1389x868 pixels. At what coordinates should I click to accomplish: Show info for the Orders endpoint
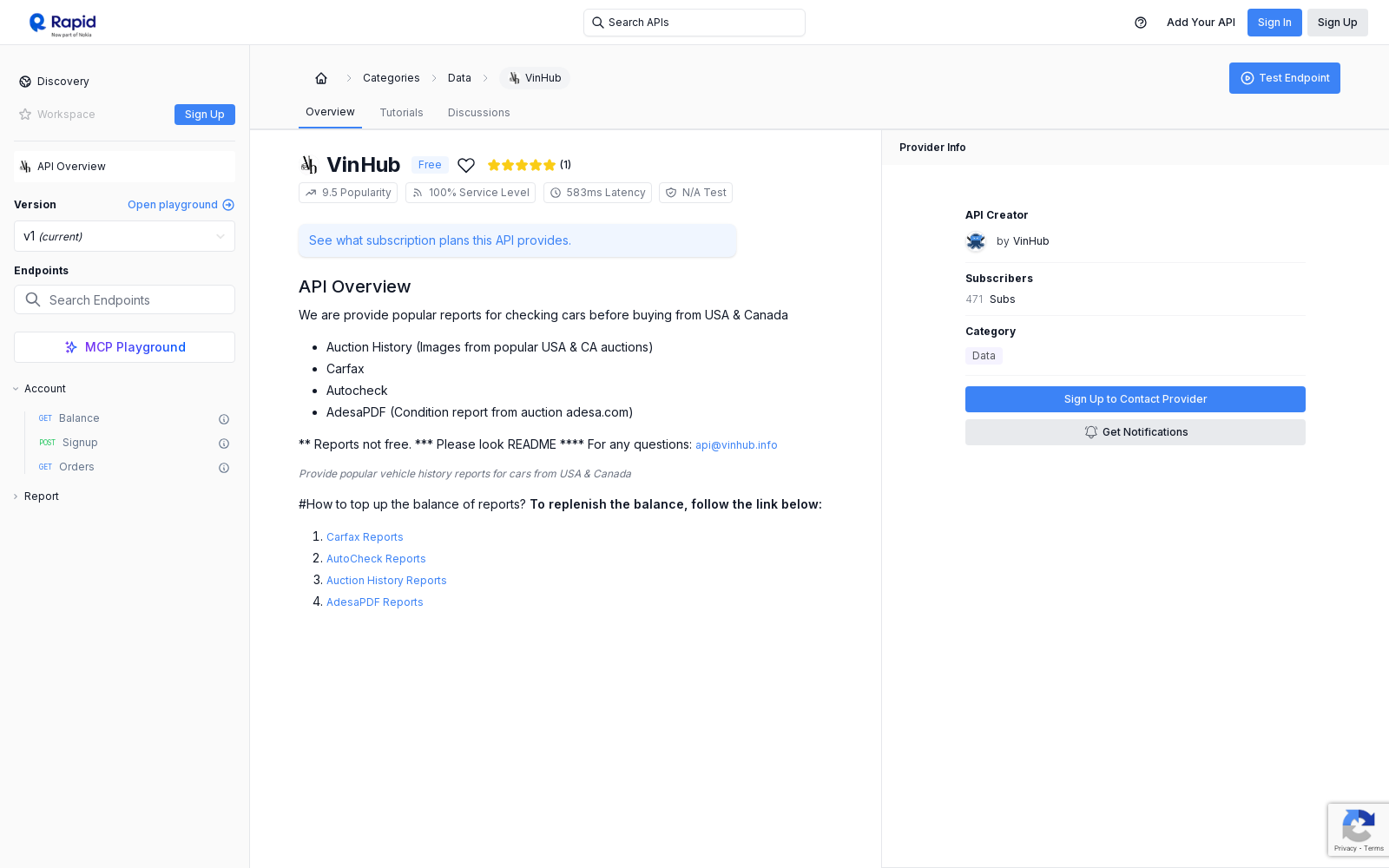coord(224,468)
